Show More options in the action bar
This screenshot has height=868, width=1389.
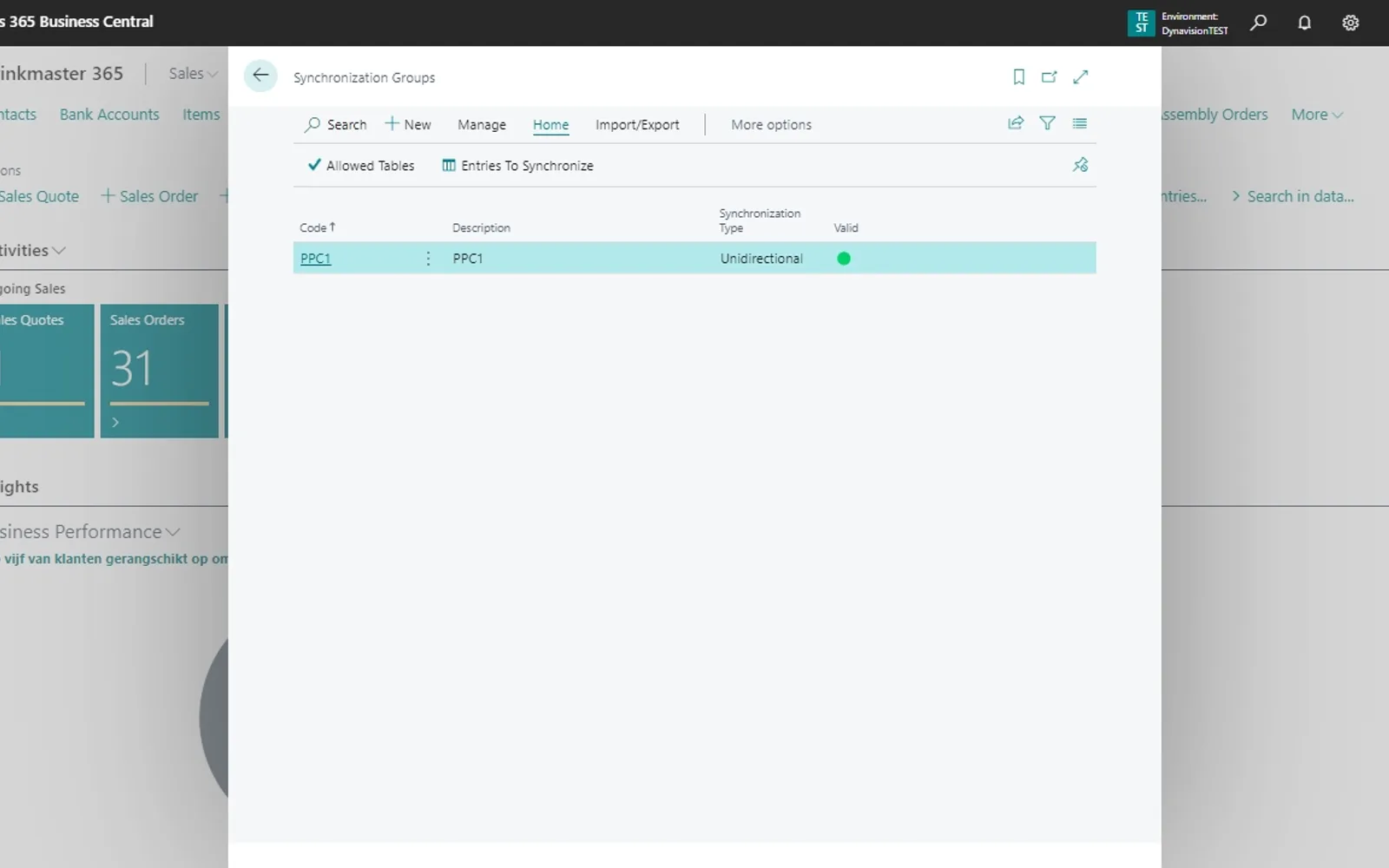point(771,125)
